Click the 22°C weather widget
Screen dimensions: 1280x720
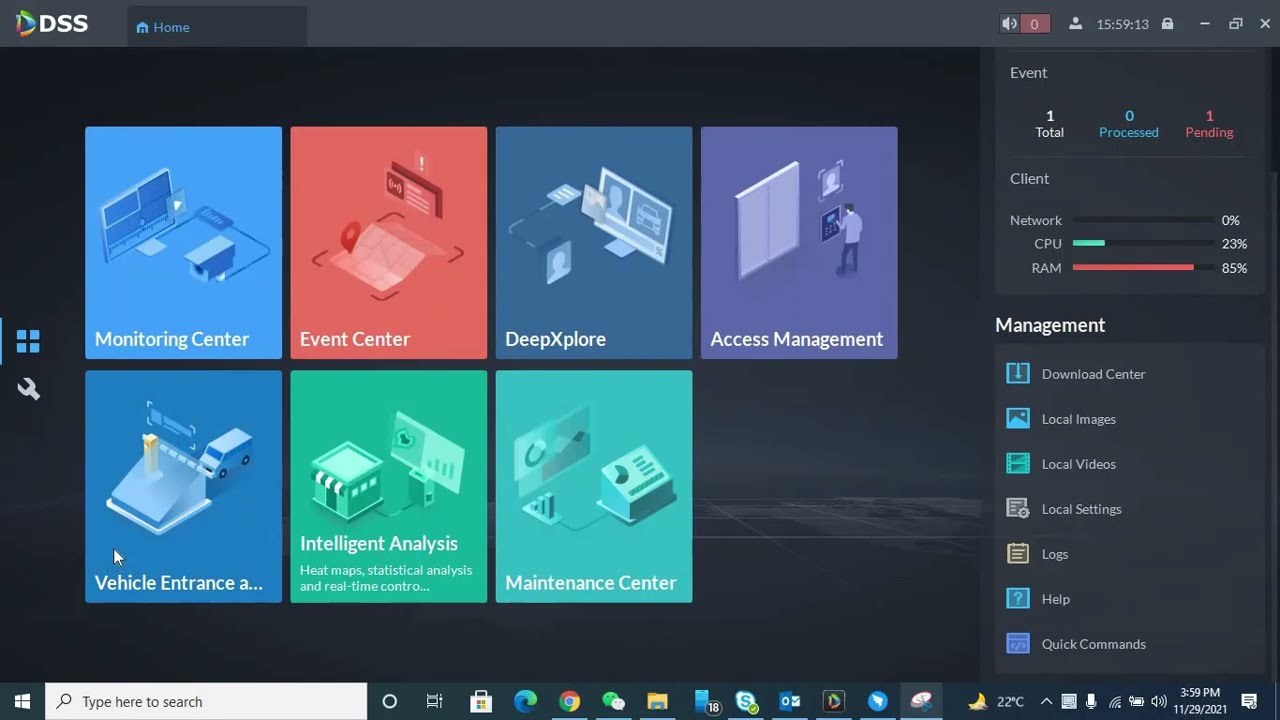point(996,701)
